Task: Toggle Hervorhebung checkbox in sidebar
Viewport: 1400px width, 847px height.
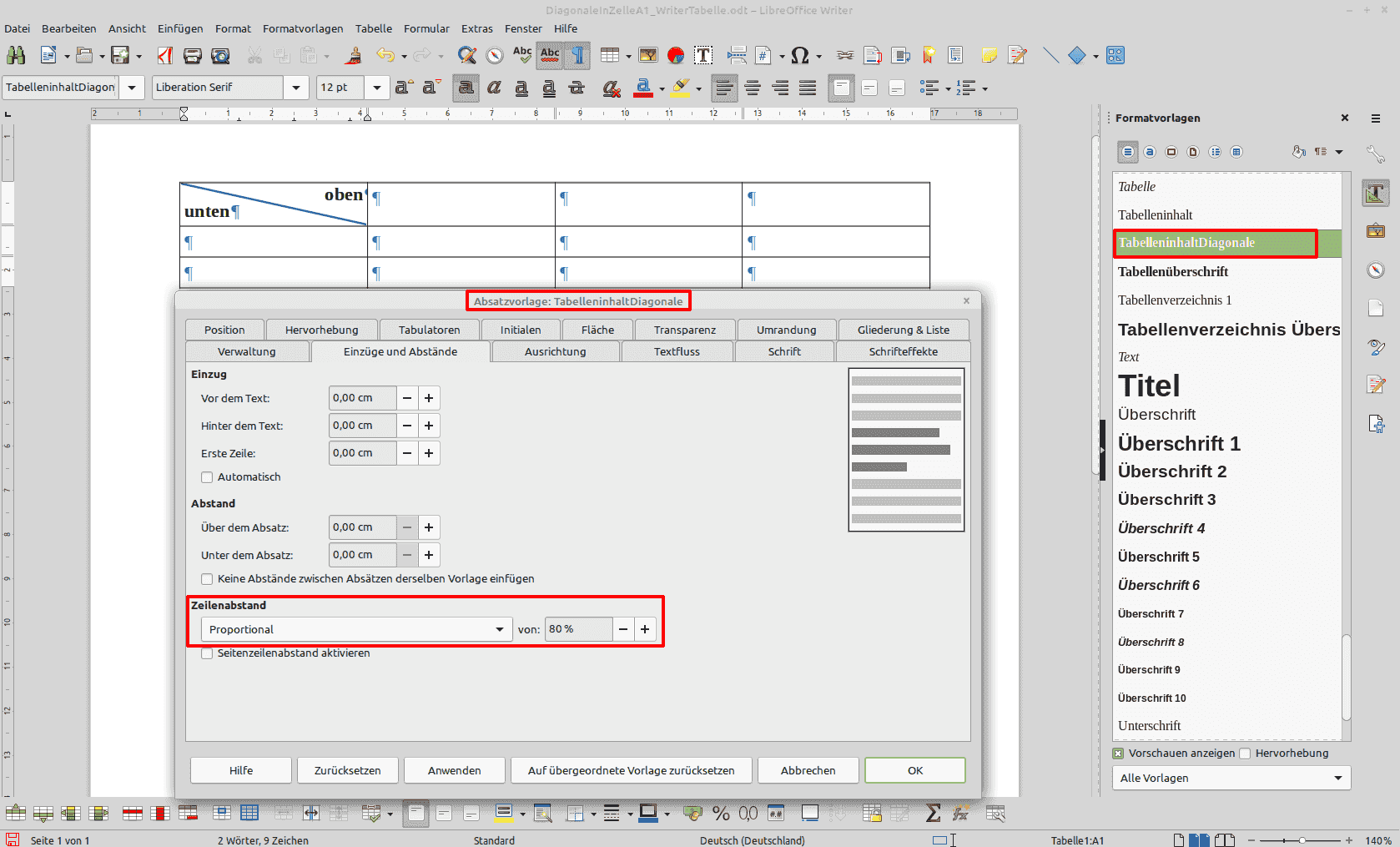Action: coord(1245,754)
